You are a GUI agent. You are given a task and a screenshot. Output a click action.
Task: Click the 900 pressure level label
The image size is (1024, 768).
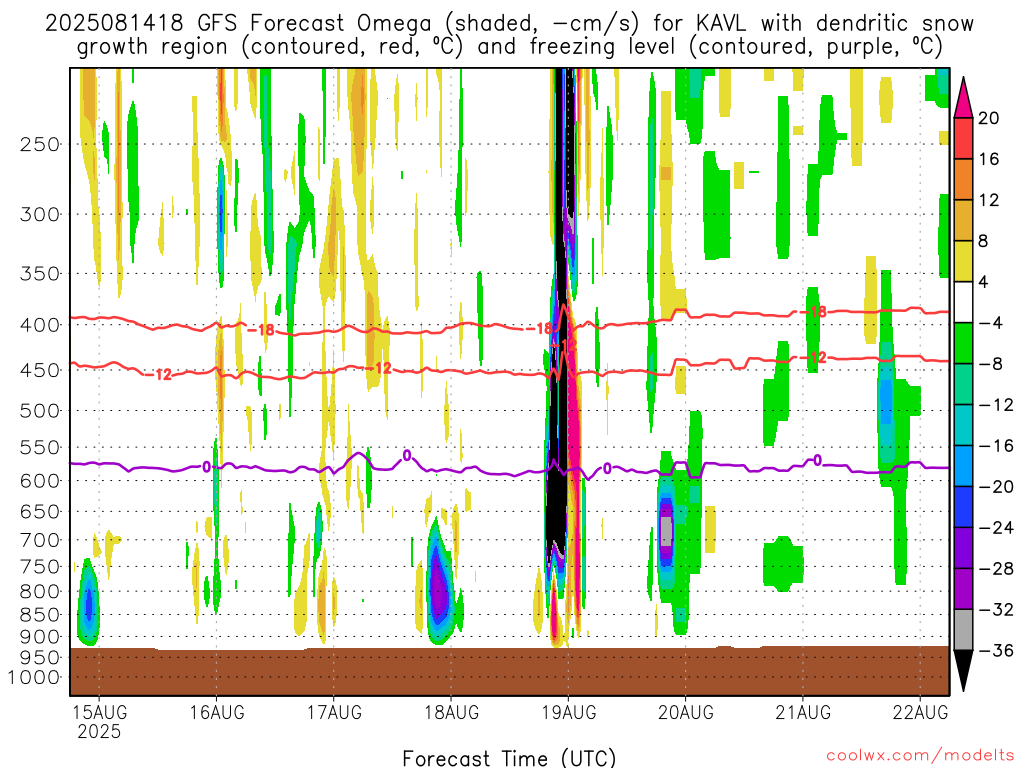pos(40,637)
